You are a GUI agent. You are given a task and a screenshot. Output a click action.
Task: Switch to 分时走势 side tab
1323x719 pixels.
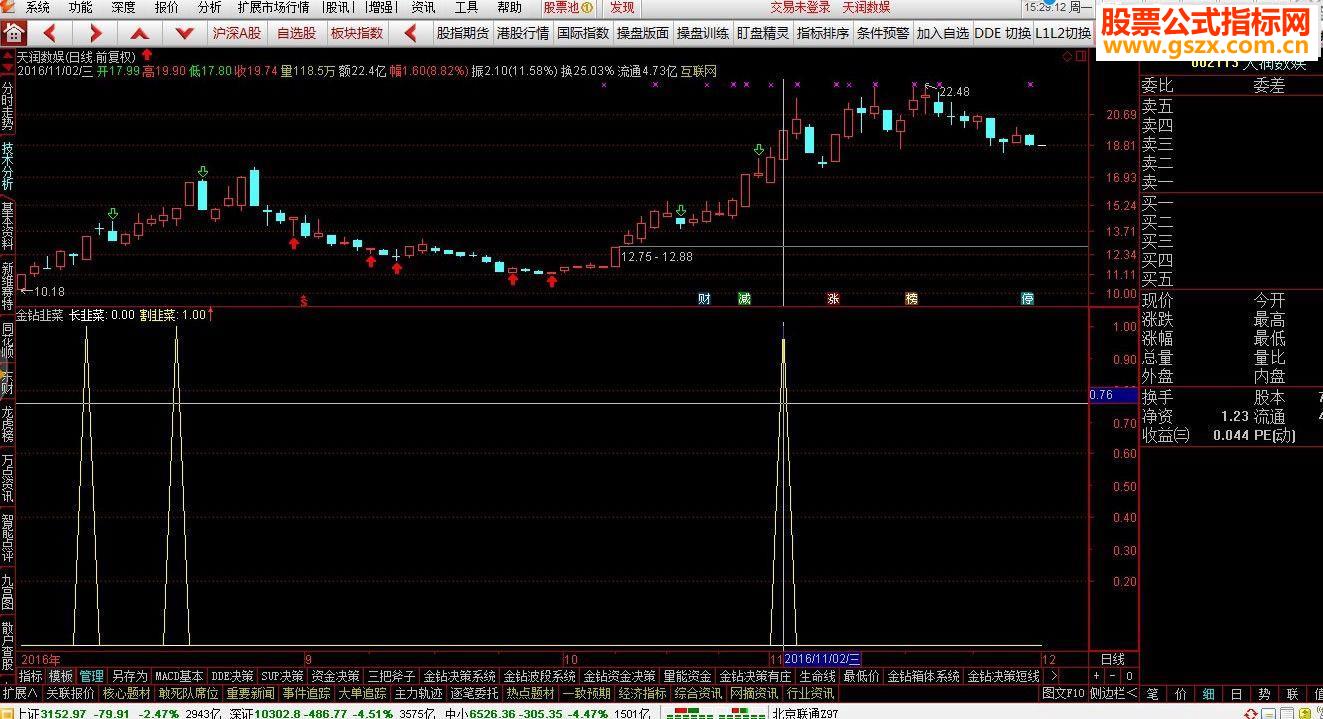7,105
